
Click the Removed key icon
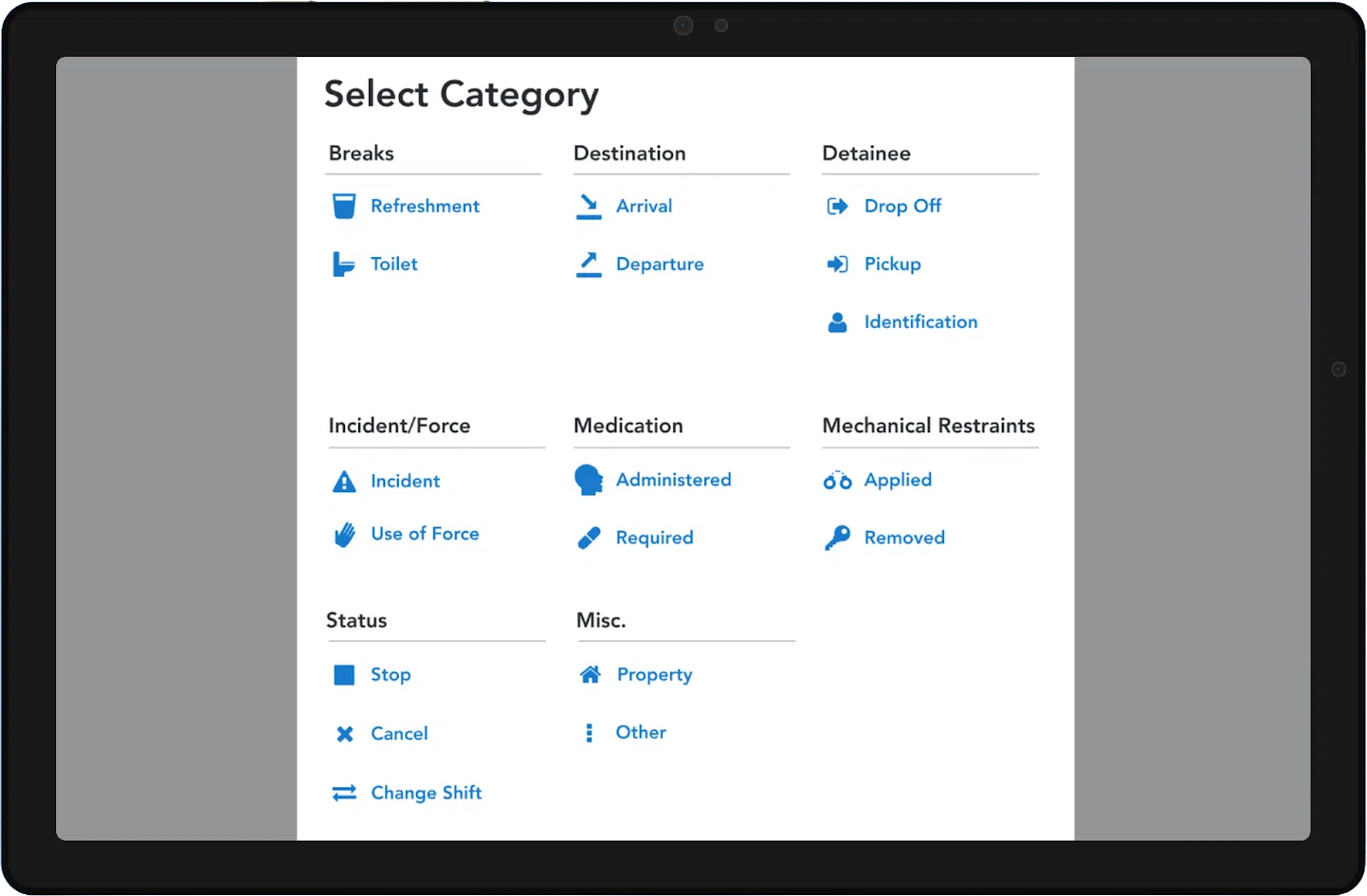pyautogui.click(x=837, y=539)
